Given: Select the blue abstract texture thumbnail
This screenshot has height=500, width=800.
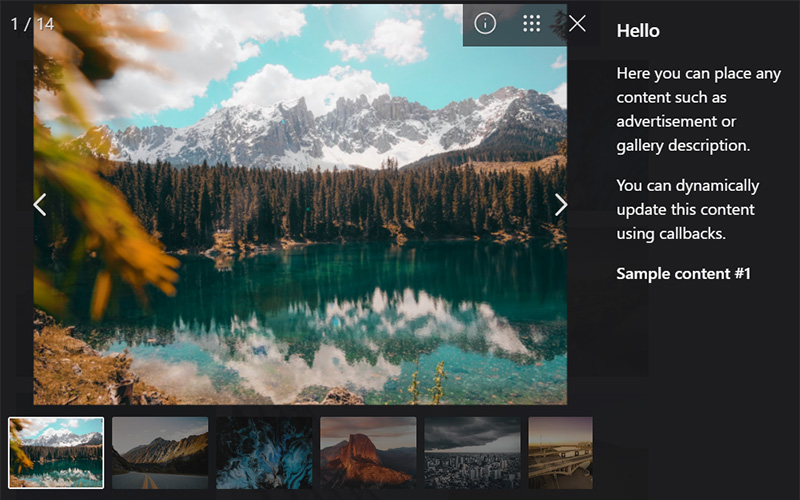Looking at the screenshot, I should point(264,452).
